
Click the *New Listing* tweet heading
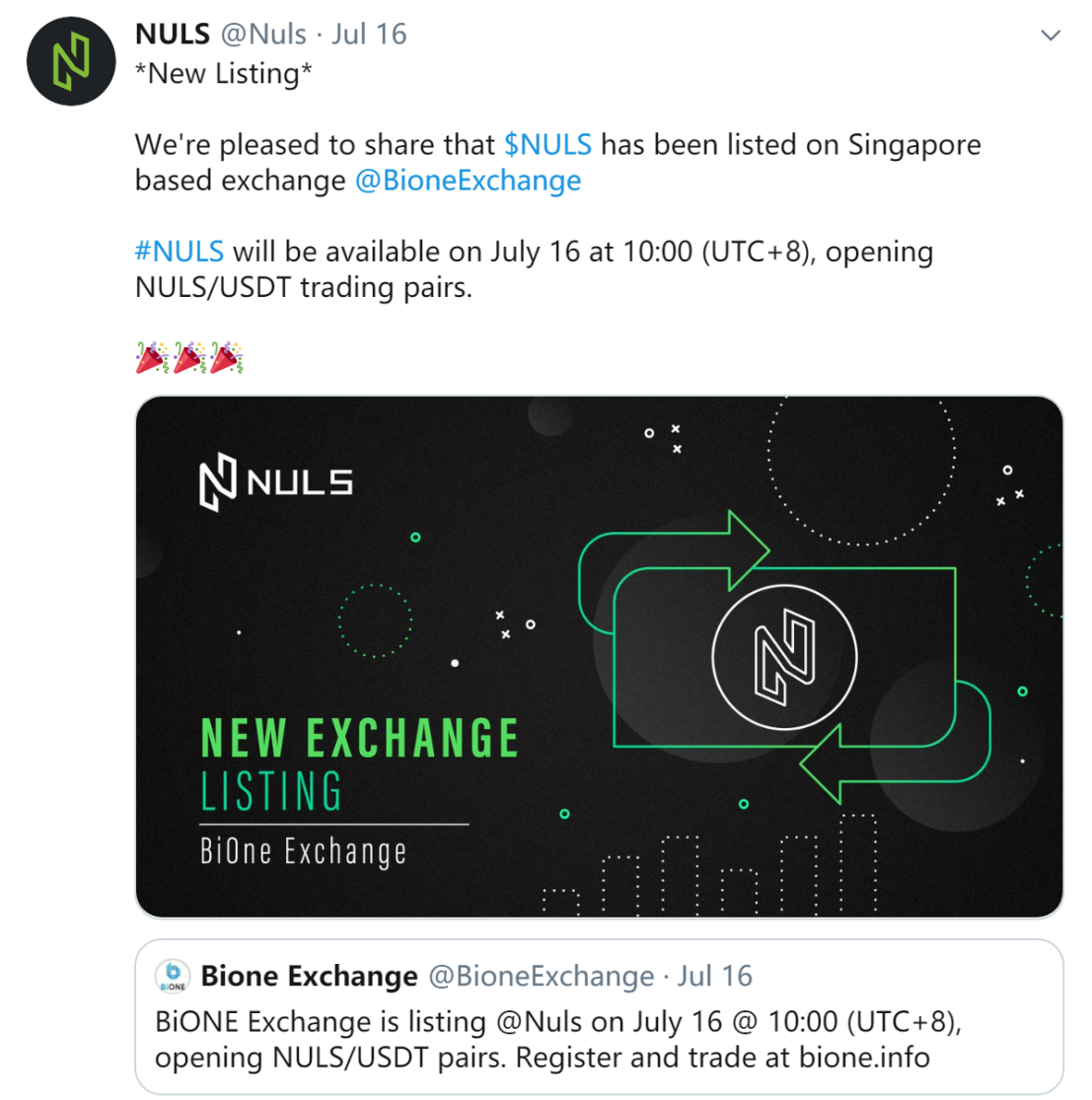223,74
